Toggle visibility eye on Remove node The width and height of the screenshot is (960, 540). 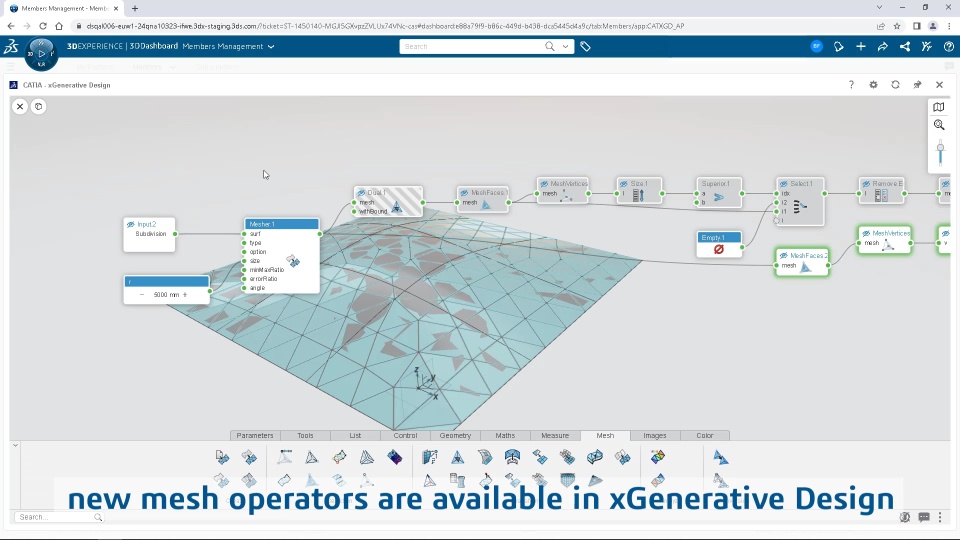[x=866, y=184]
